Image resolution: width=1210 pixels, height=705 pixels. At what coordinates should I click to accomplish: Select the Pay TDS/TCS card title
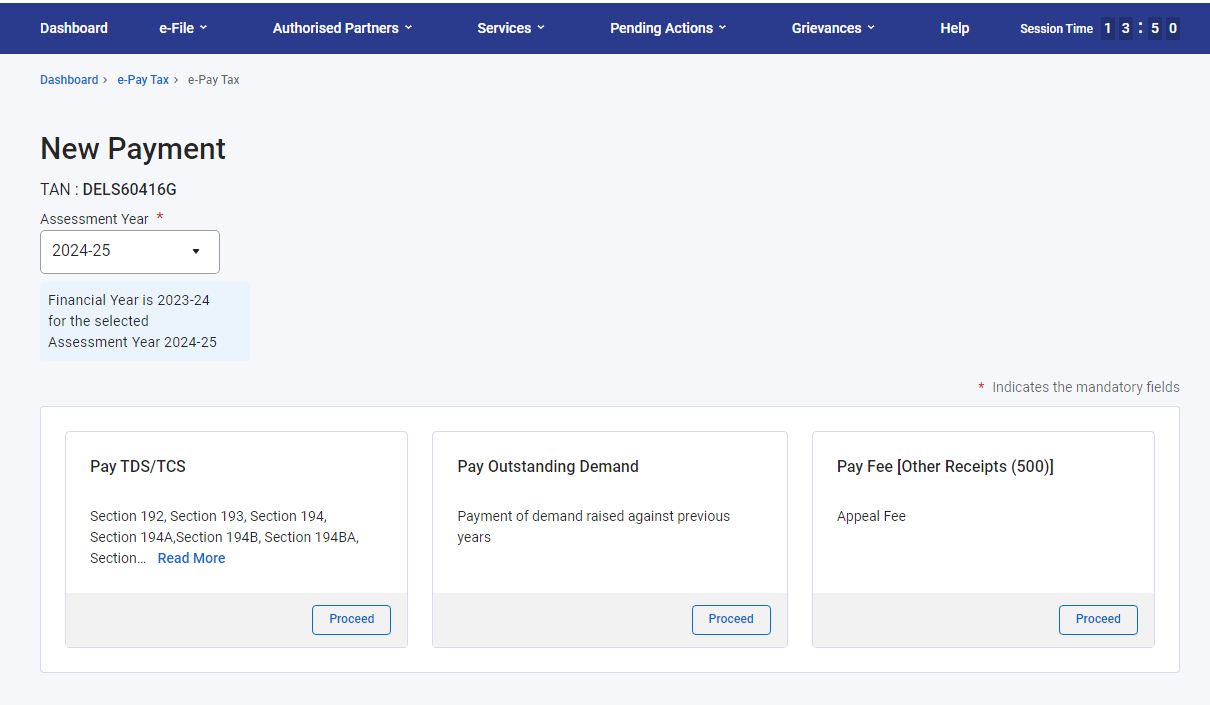138,466
